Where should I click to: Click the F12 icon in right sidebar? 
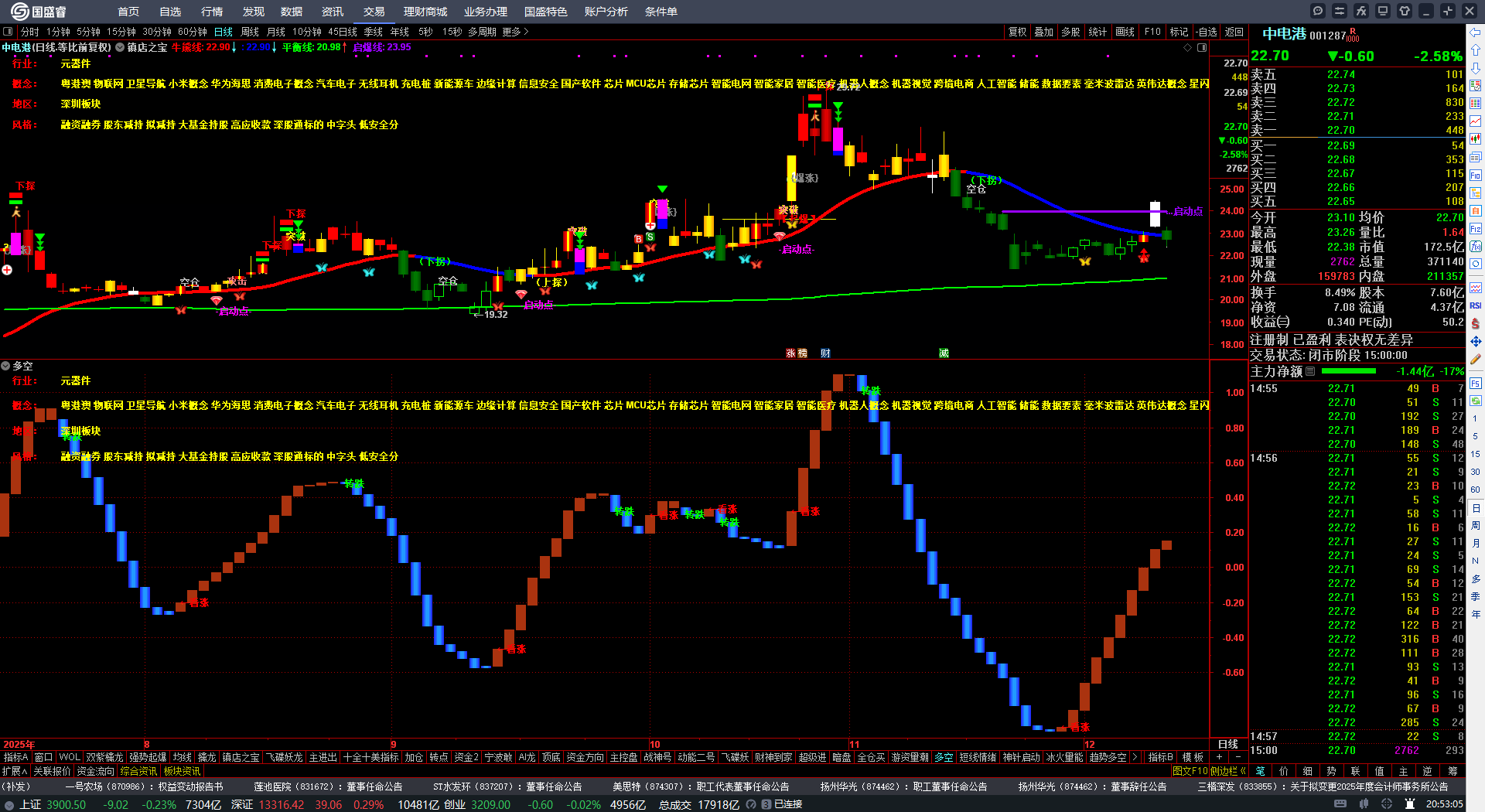pyautogui.click(x=1476, y=229)
